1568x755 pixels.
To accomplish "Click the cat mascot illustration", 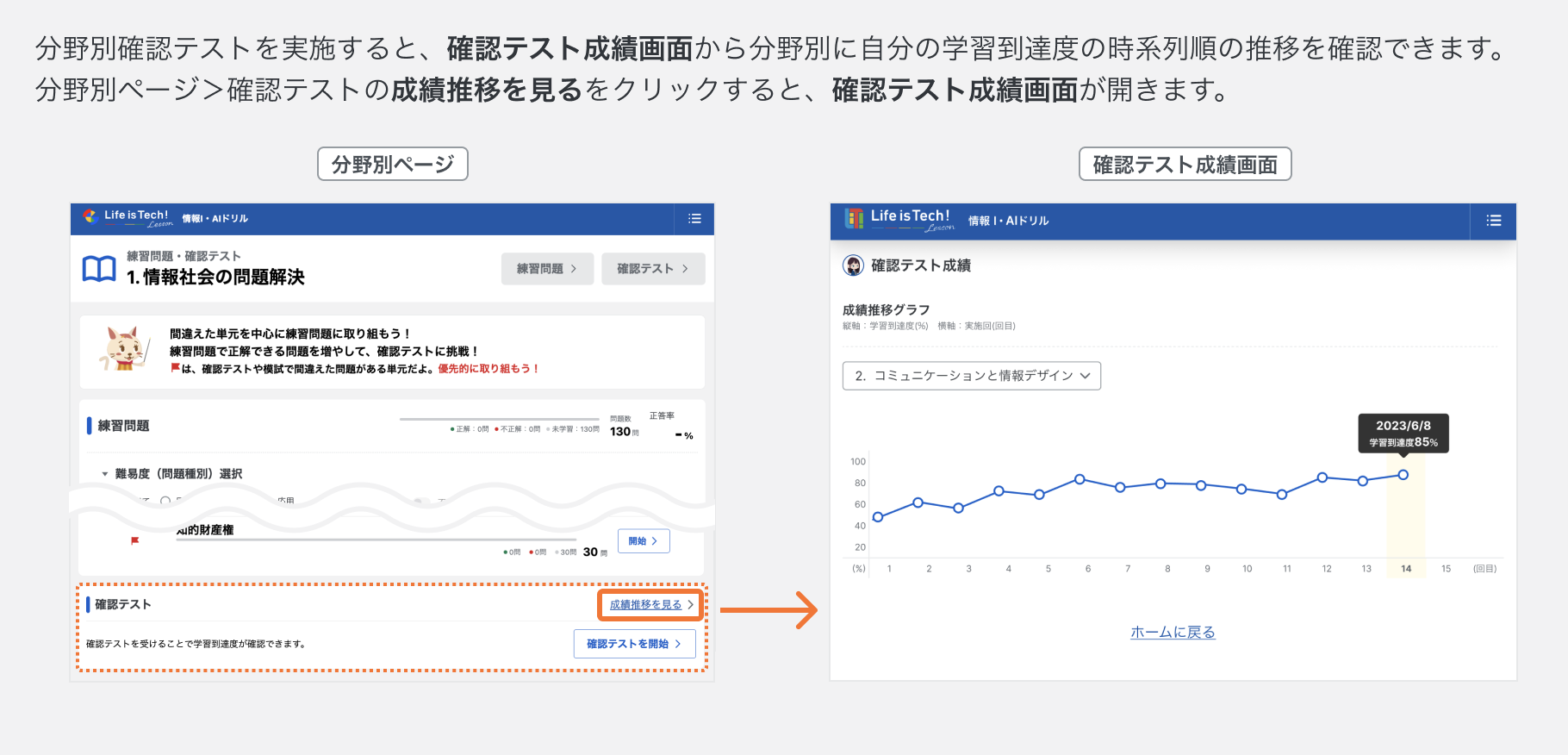I will click(125, 349).
